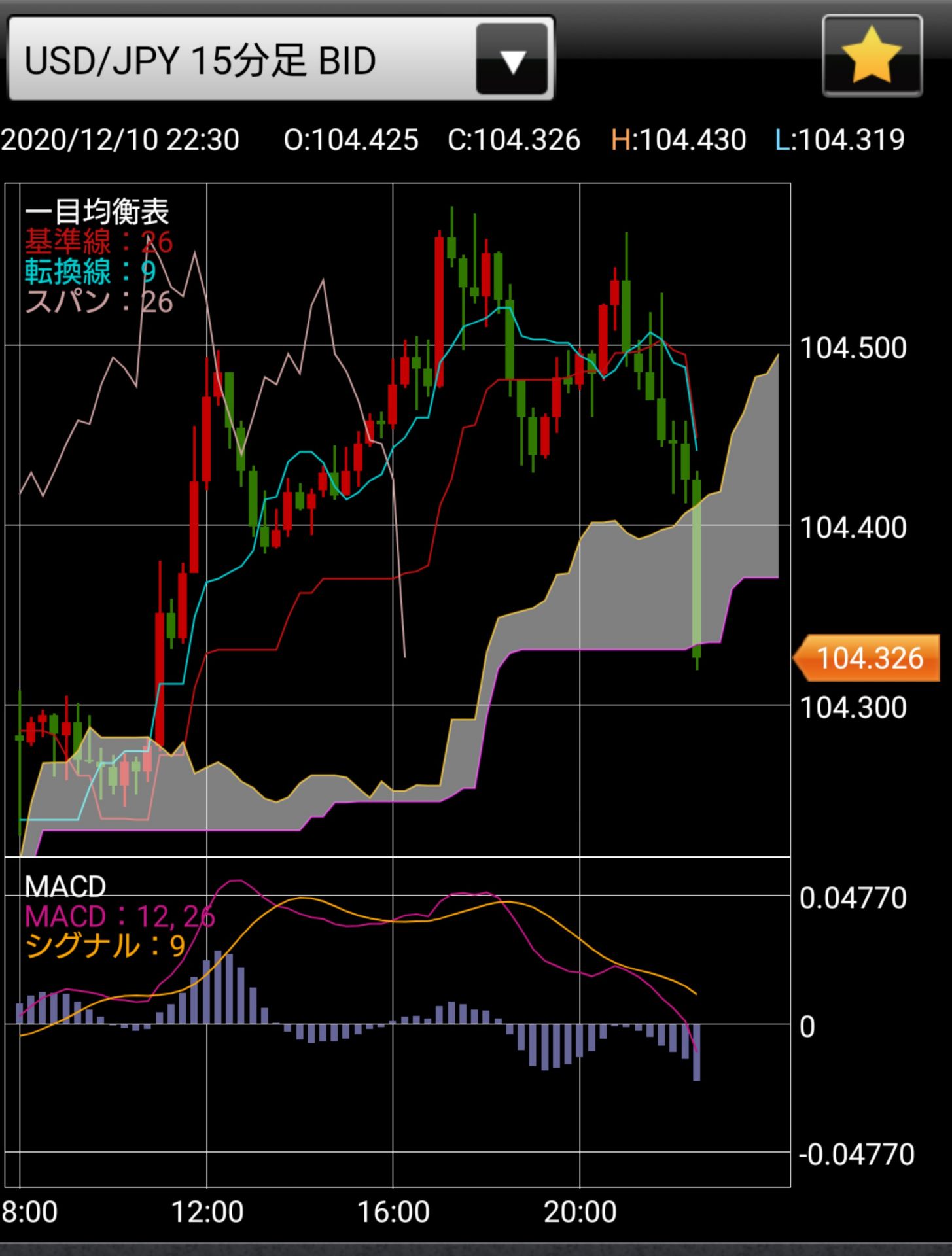The width and height of the screenshot is (952, 1256).
Task: Tap the L:104.319 low price readout
Action: [839, 140]
